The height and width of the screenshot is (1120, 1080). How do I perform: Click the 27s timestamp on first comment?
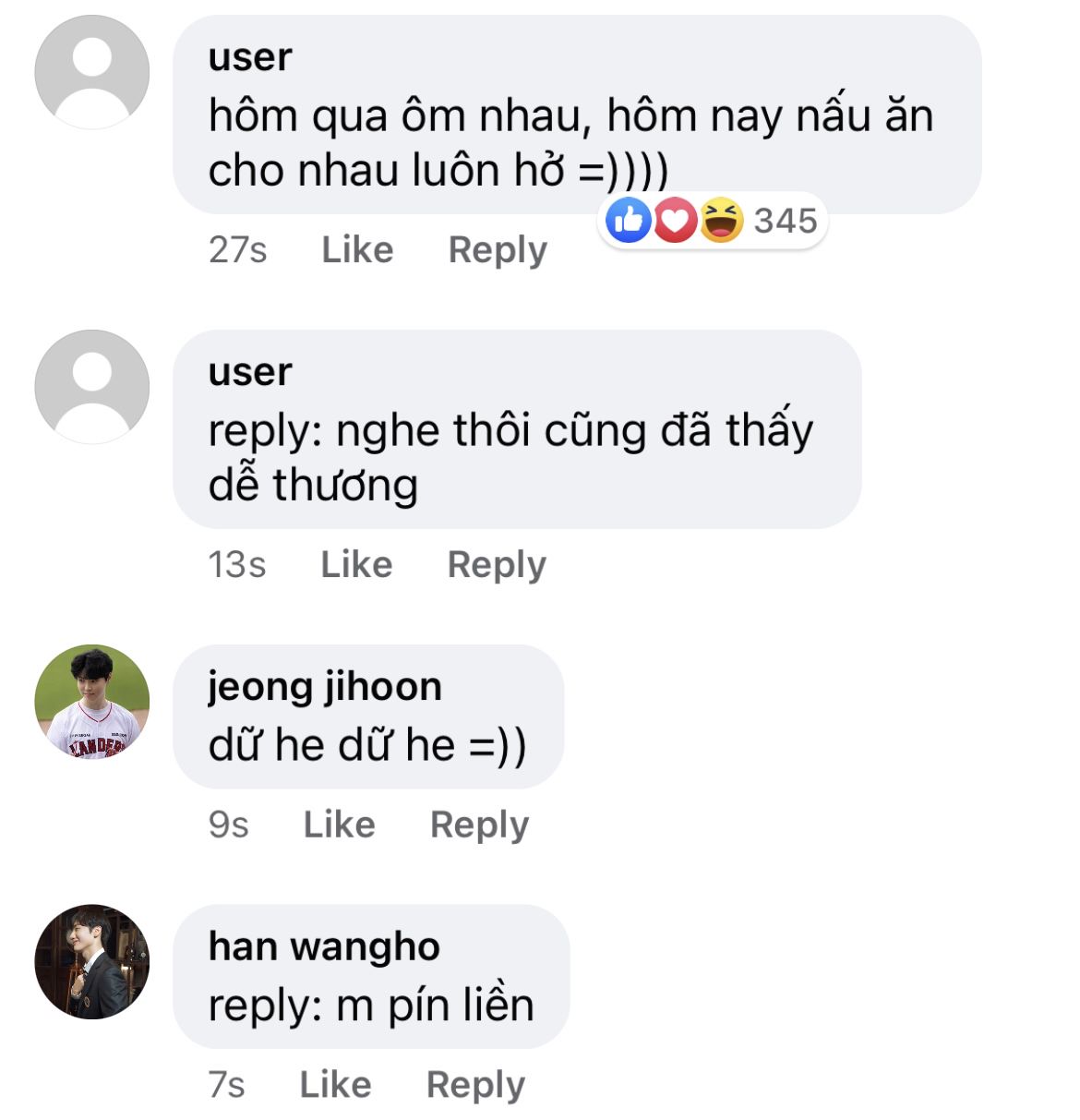tap(237, 250)
